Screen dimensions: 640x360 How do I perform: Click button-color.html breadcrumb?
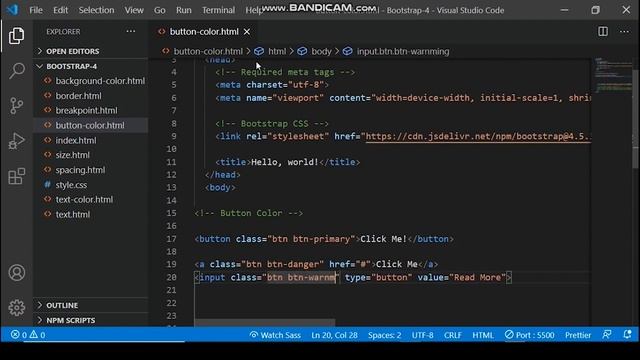[x=208, y=51]
